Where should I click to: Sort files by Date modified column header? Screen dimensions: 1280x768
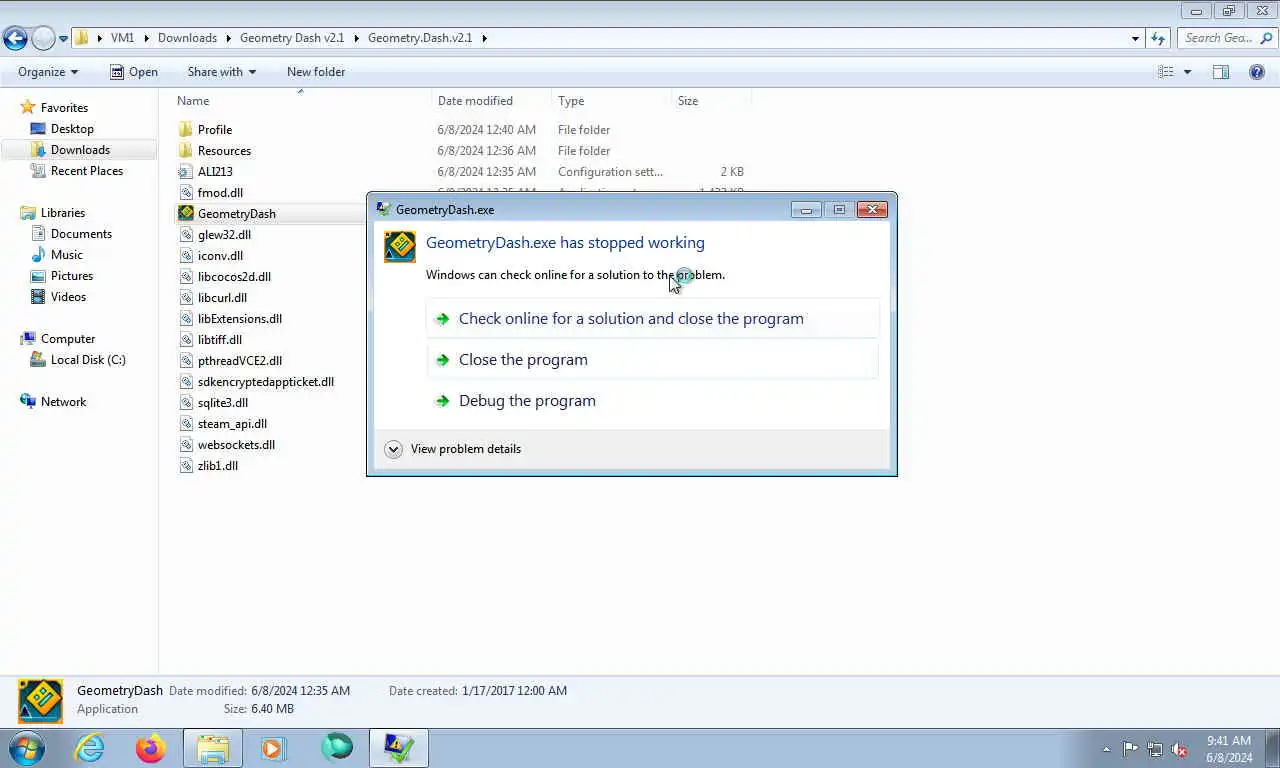tap(475, 101)
